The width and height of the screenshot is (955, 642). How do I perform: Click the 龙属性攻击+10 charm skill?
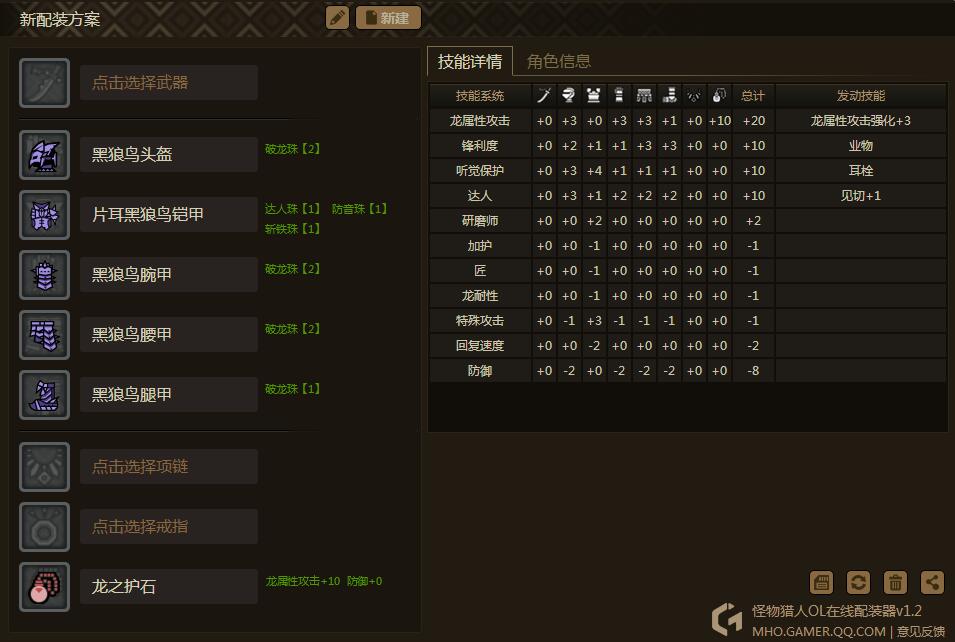click(x=303, y=581)
